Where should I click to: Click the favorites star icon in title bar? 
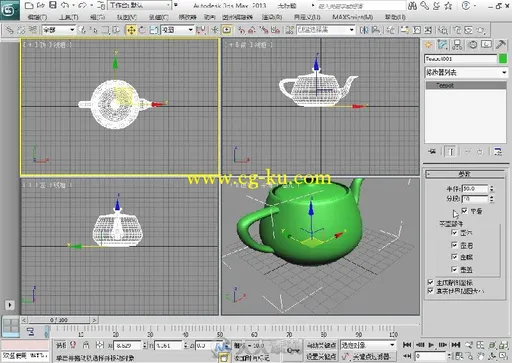(x=449, y=5)
